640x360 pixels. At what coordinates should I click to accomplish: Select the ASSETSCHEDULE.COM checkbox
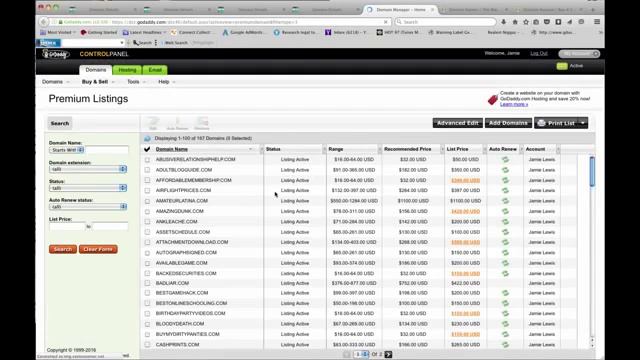tap(147, 232)
